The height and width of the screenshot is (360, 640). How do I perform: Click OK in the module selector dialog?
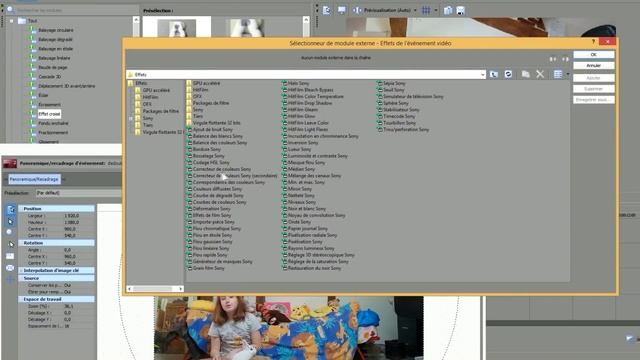coord(593,54)
